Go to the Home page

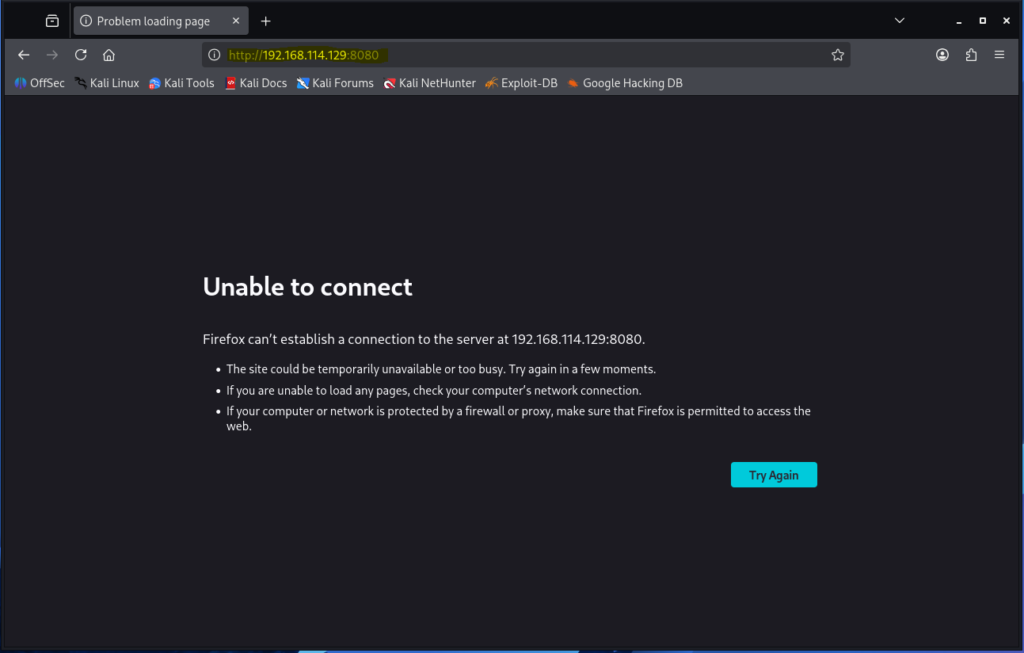pyautogui.click(x=109, y=55)
